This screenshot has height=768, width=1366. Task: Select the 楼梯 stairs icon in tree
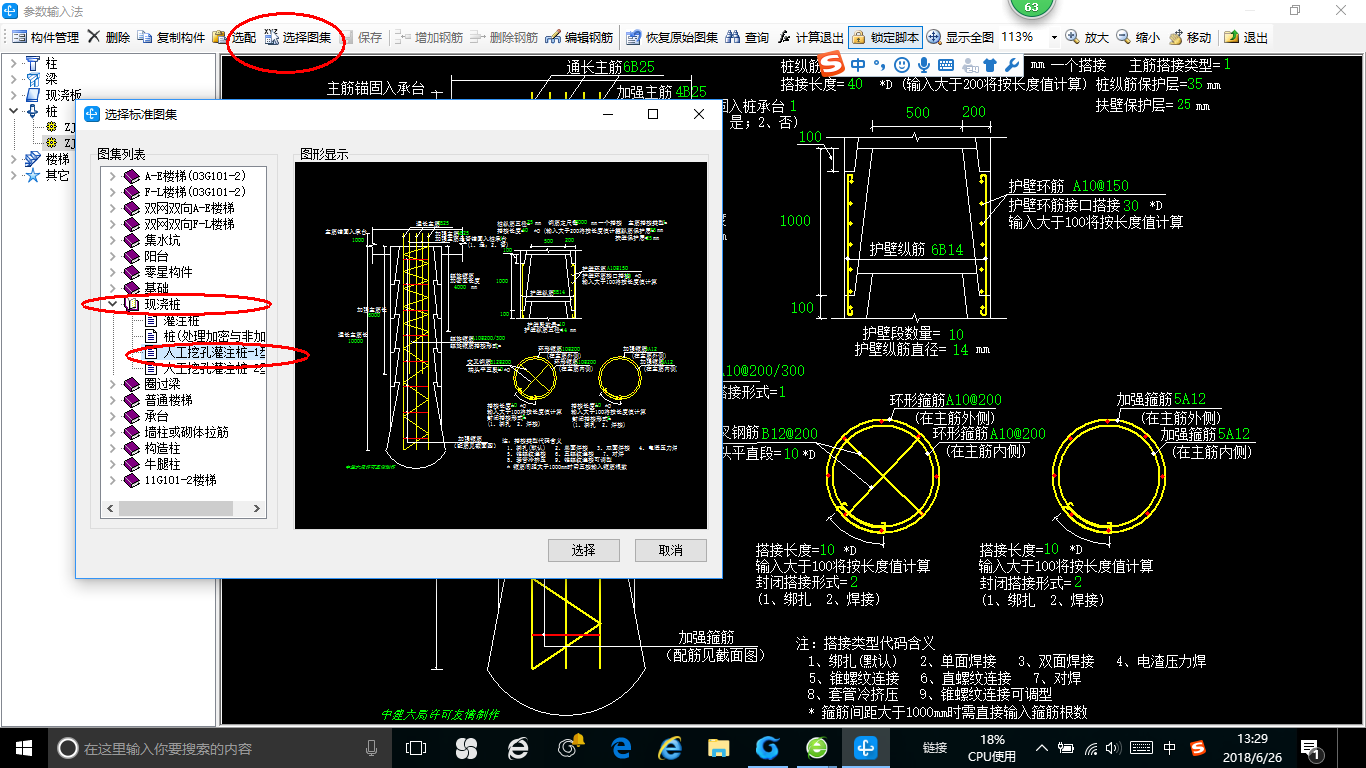[33, 159]
